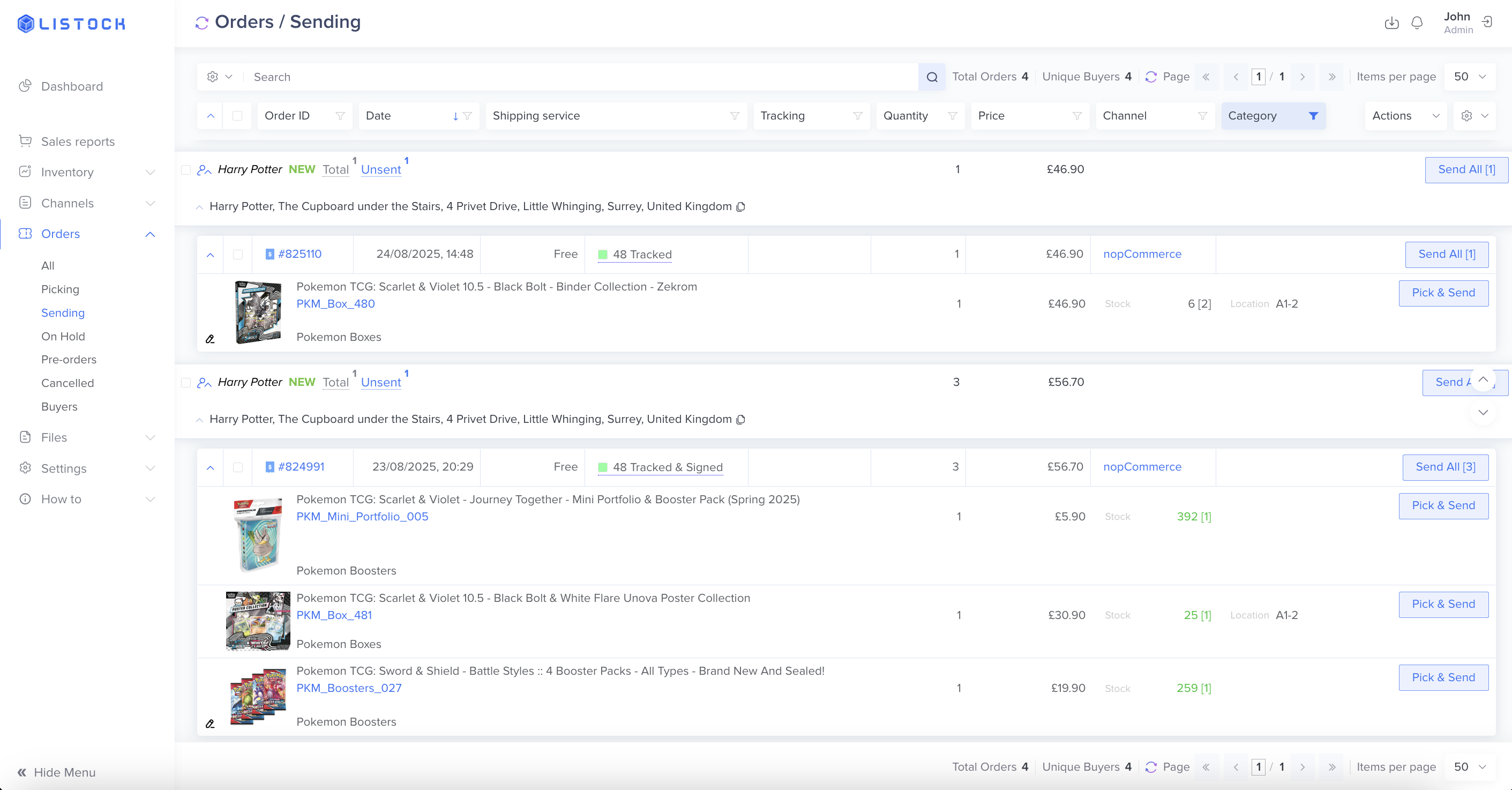This screenshot has height=790, width=1512.
Task: Click the refresh icon next to Page
Action: (x=1150, y=77)
